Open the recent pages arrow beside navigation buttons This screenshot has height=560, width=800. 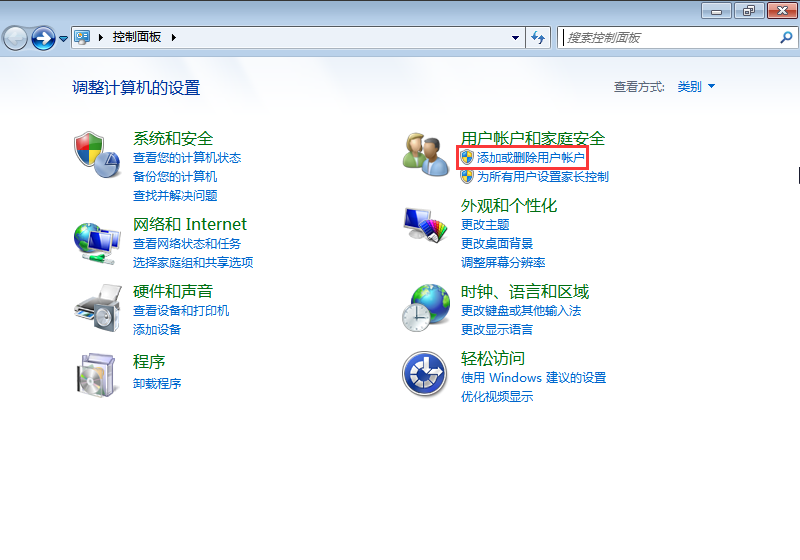coord(64,38)
